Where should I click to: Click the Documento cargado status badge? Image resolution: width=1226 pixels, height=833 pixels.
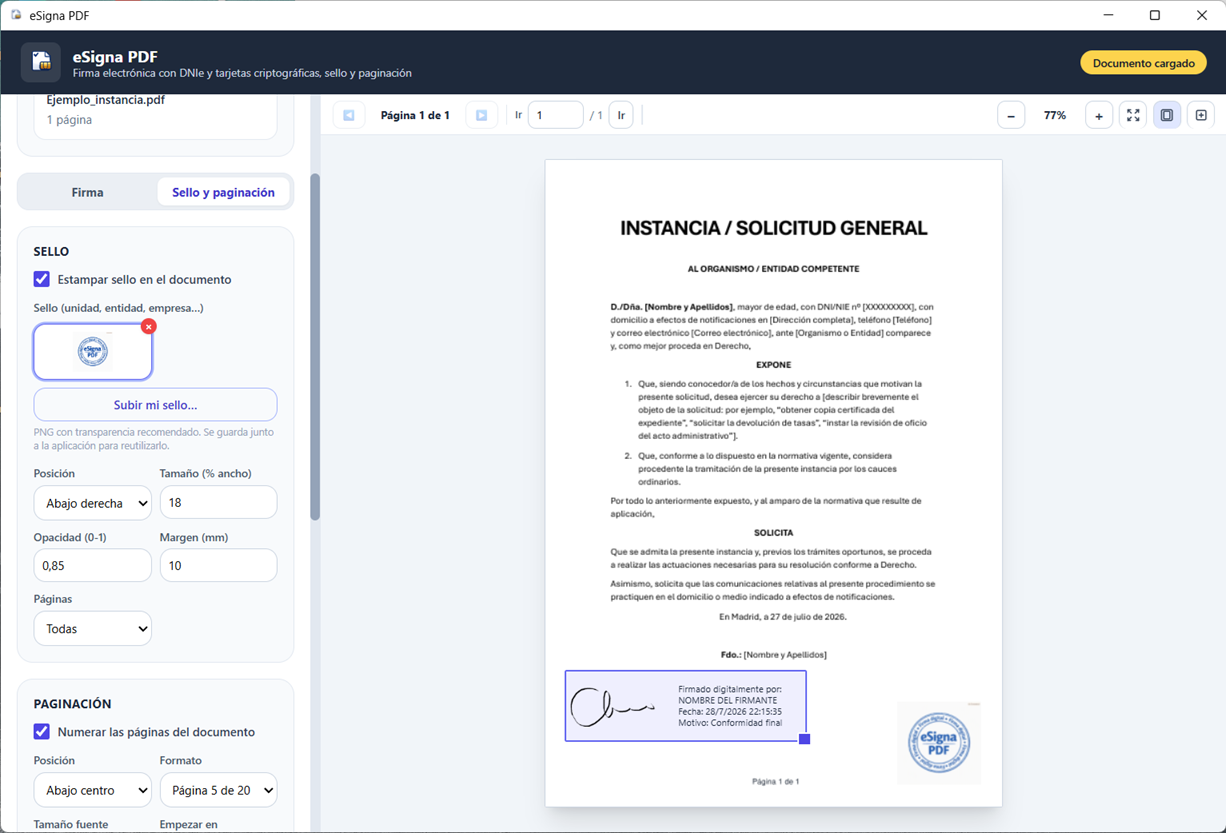(x=1143, y=63)
